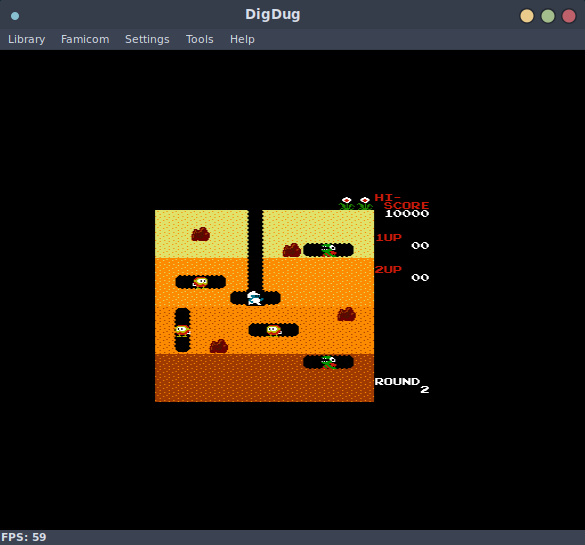Open the Help menu
Screen dimensions: 585x545
pyautogui.click(x=242, y=39)
